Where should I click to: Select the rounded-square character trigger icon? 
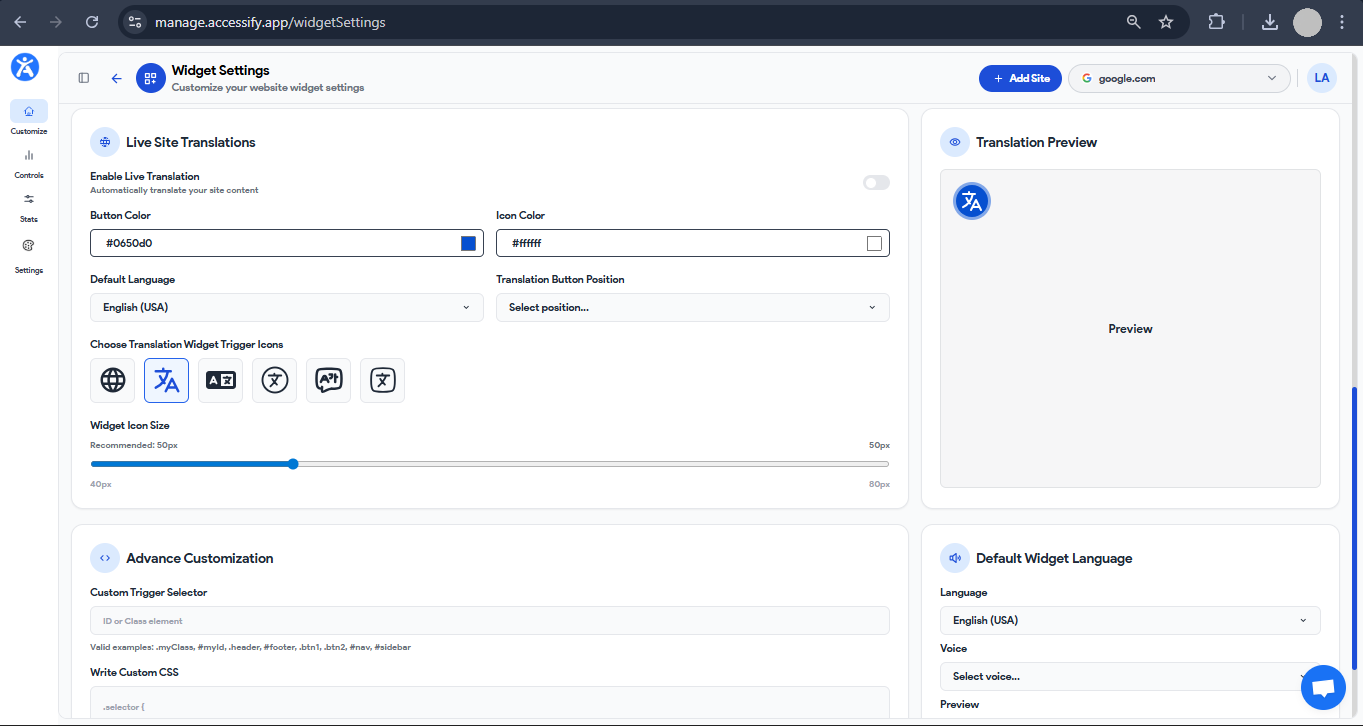coord(383,380)
